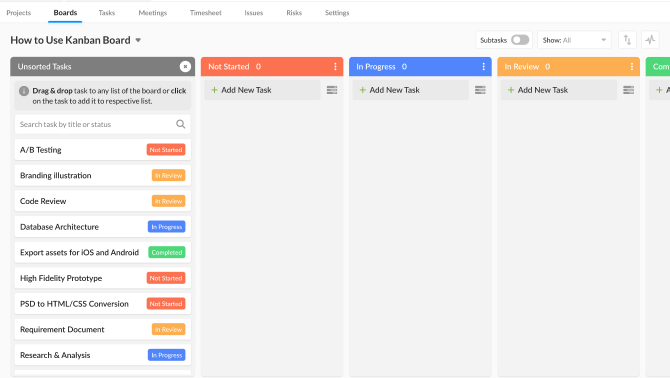
Task: Go to the Settings tab
Action: 337,13
